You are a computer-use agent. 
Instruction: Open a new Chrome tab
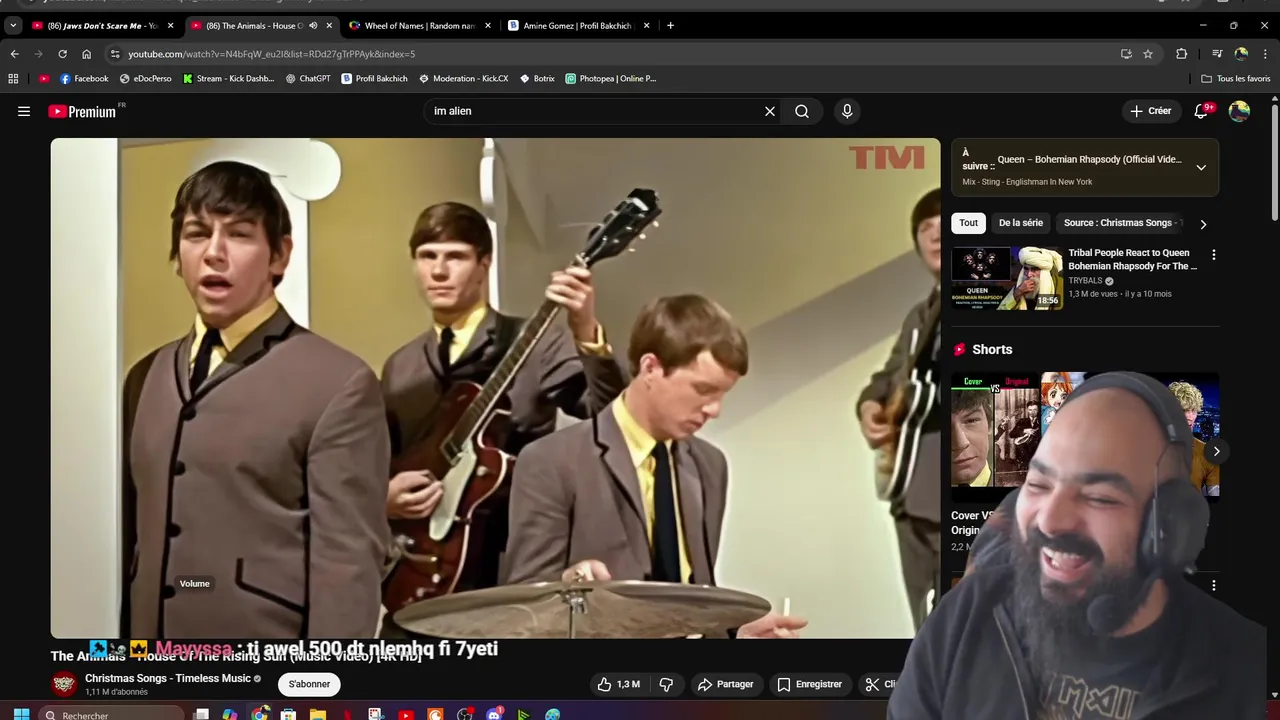[x=670, y=25]
